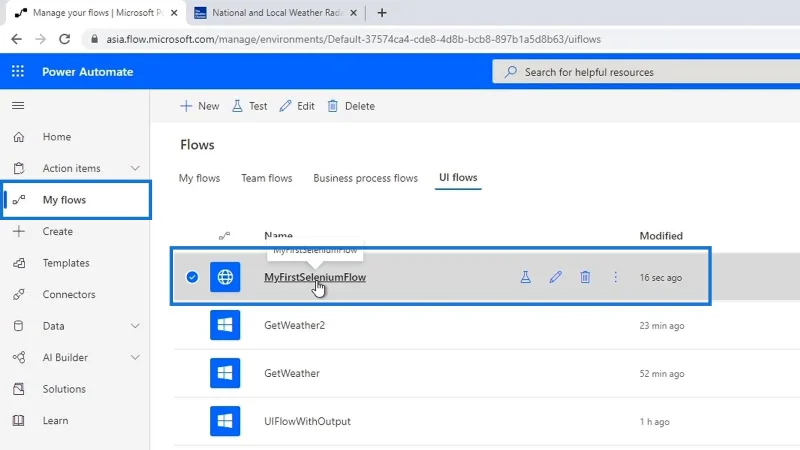The width and height of the screenshot is (800, 450).
Task: Go to Home in sidebar
Action: click(57, 137)
